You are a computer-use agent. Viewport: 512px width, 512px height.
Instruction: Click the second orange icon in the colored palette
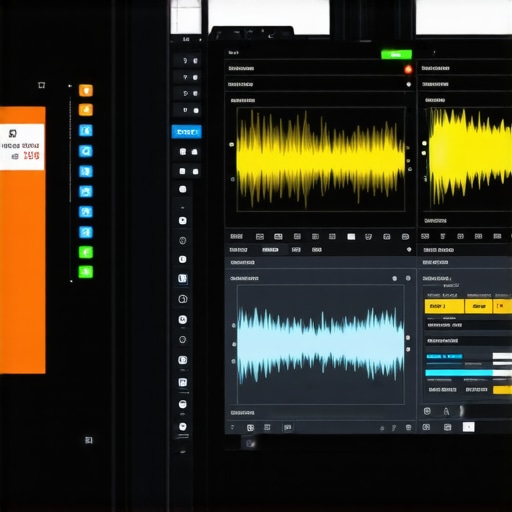point(86,110)
